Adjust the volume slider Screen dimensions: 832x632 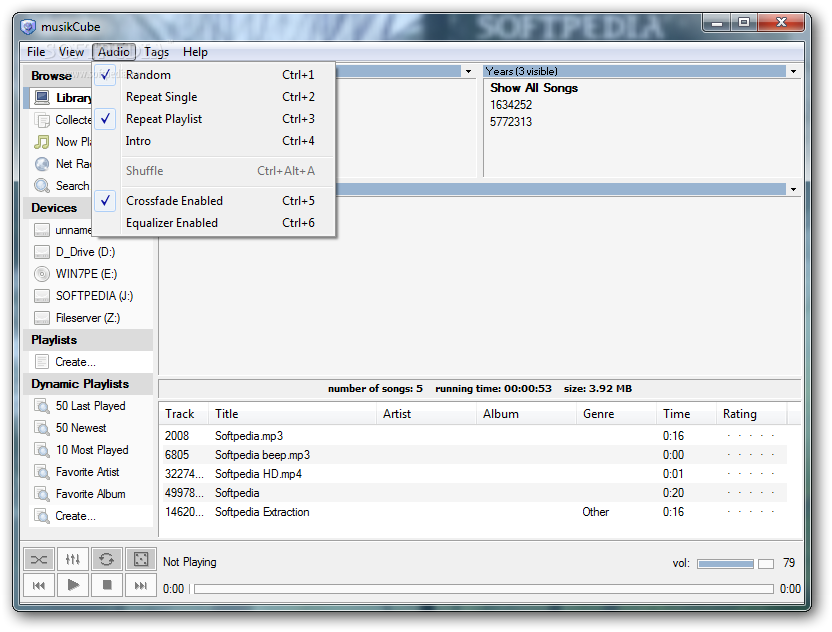735,564
